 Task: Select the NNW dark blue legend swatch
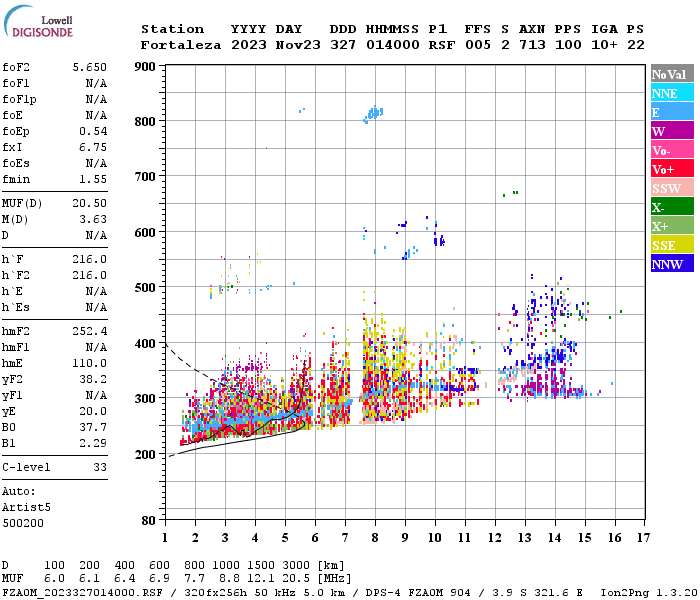point(672,264)
